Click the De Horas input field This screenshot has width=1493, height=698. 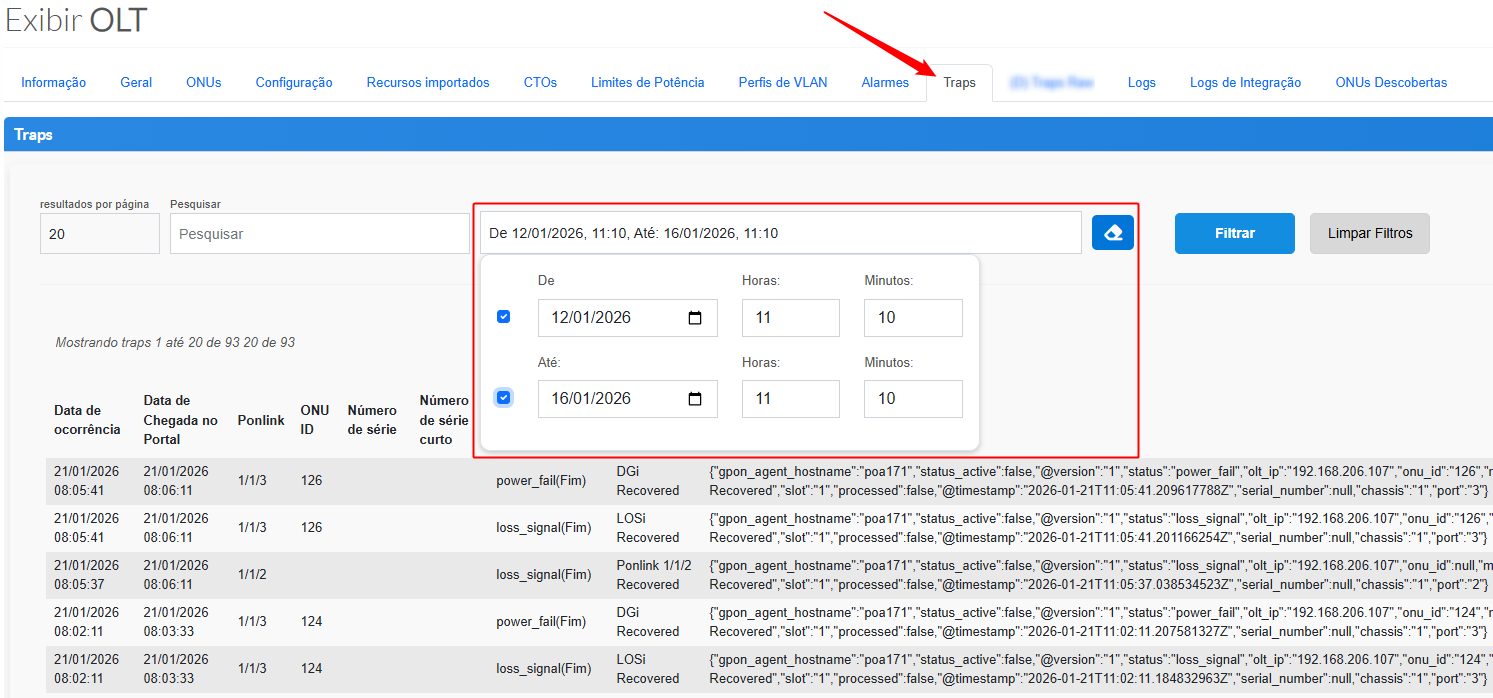pos(790,318)
